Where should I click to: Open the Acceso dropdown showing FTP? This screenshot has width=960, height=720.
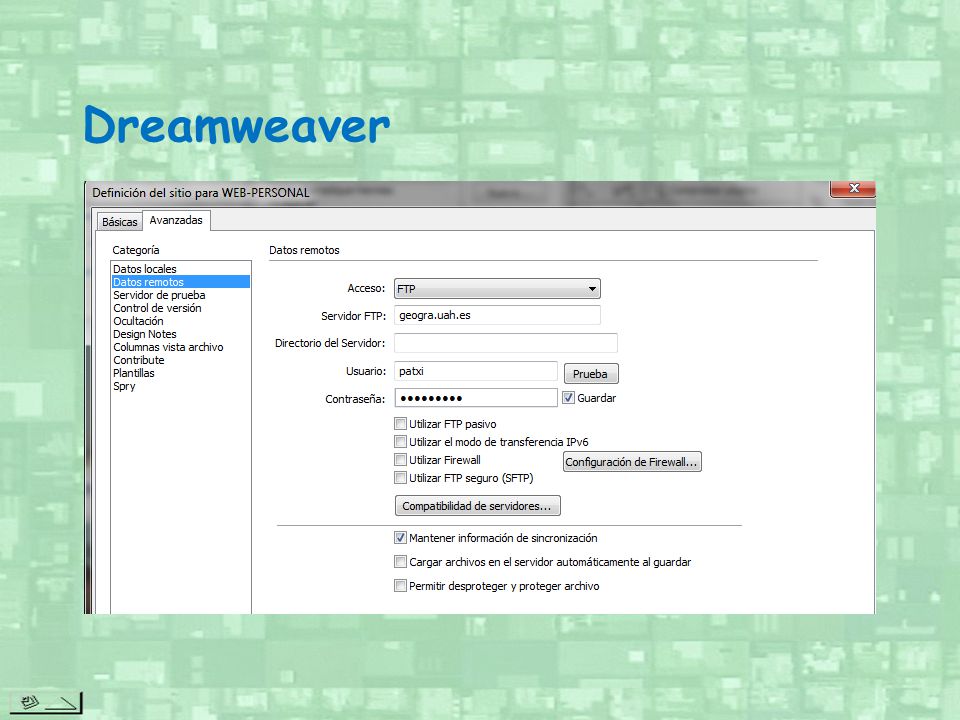coord(497,288)
